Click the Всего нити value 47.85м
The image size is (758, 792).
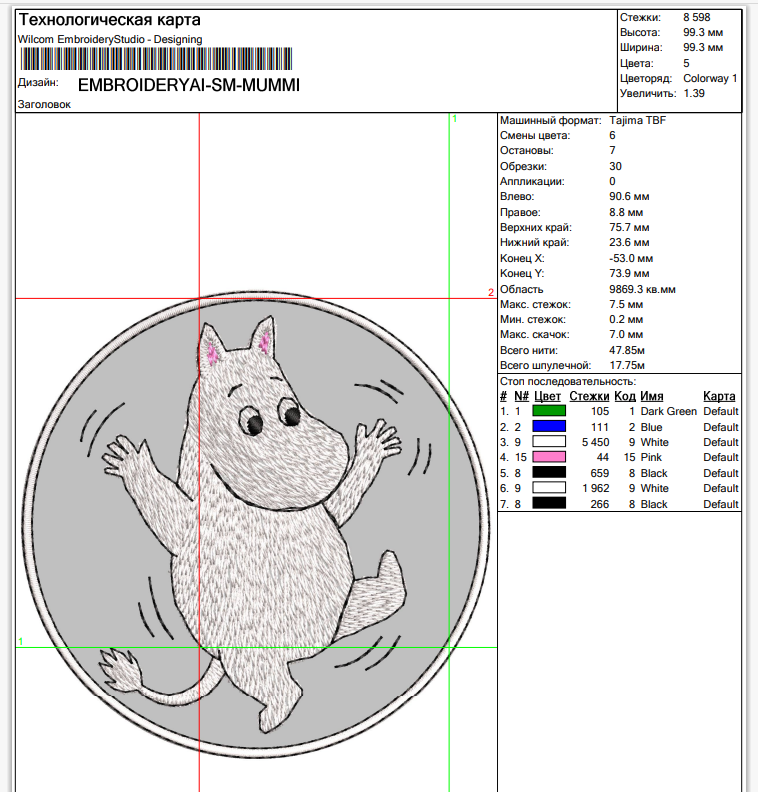point(627,350)
